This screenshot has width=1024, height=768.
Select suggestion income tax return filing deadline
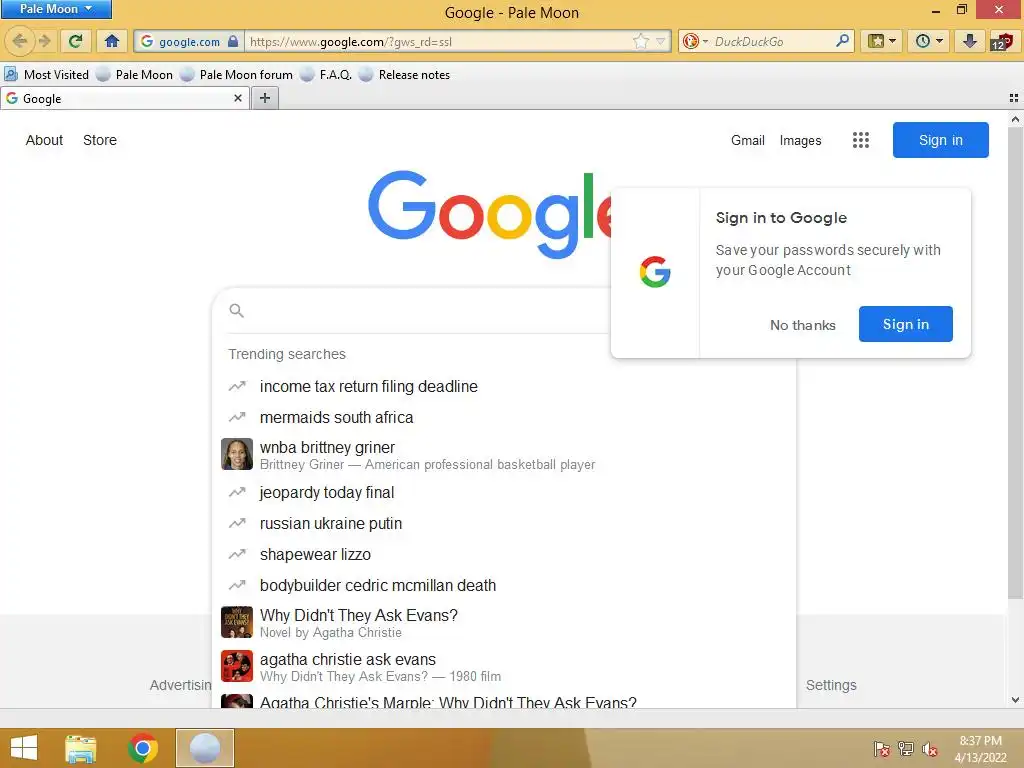click(504, 386)
